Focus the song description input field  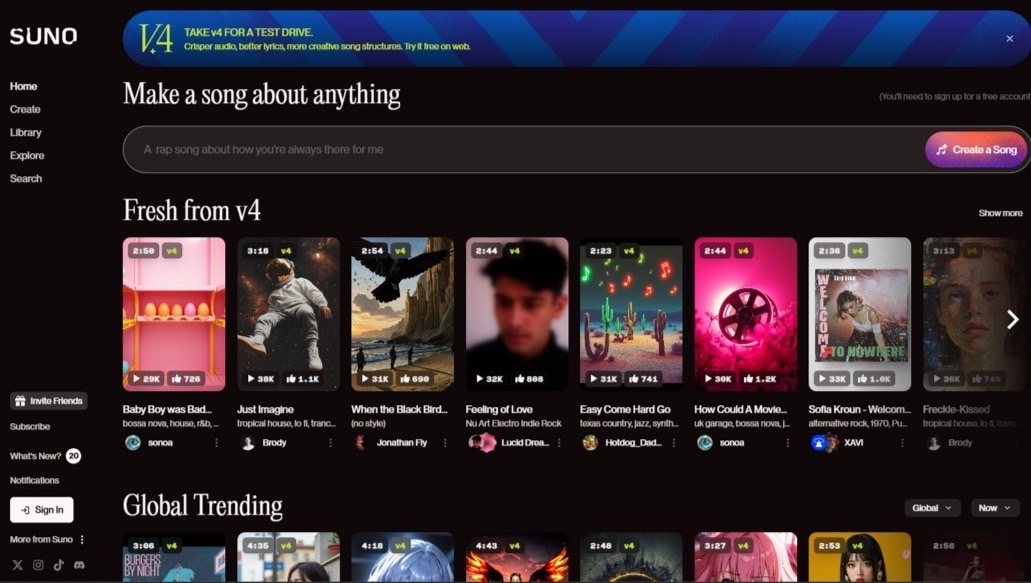click(x=524, y=150)
